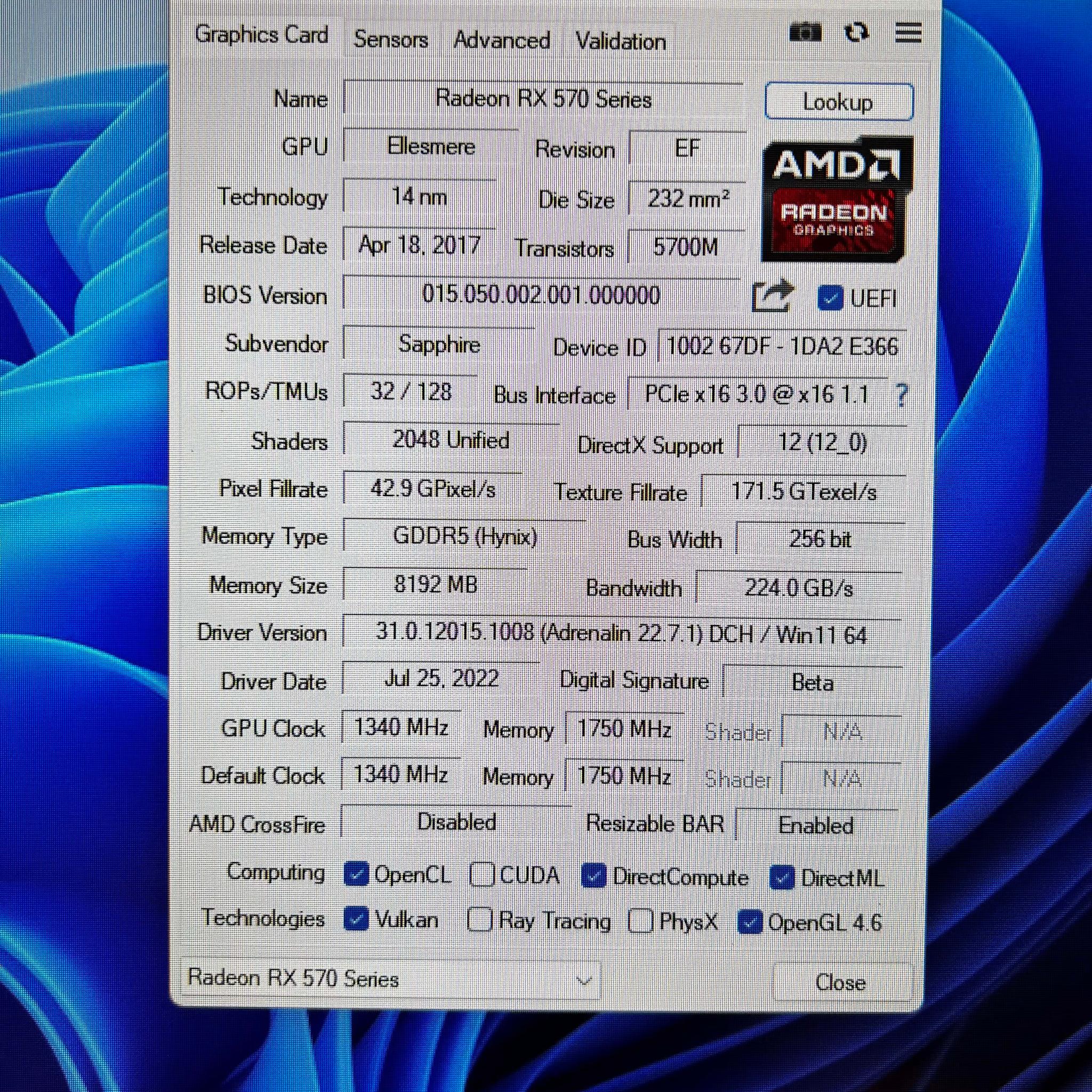Switch to the Graphics Card tab
The width and height of the screenshot is (1092, 1092).
[x=261, y=35]
